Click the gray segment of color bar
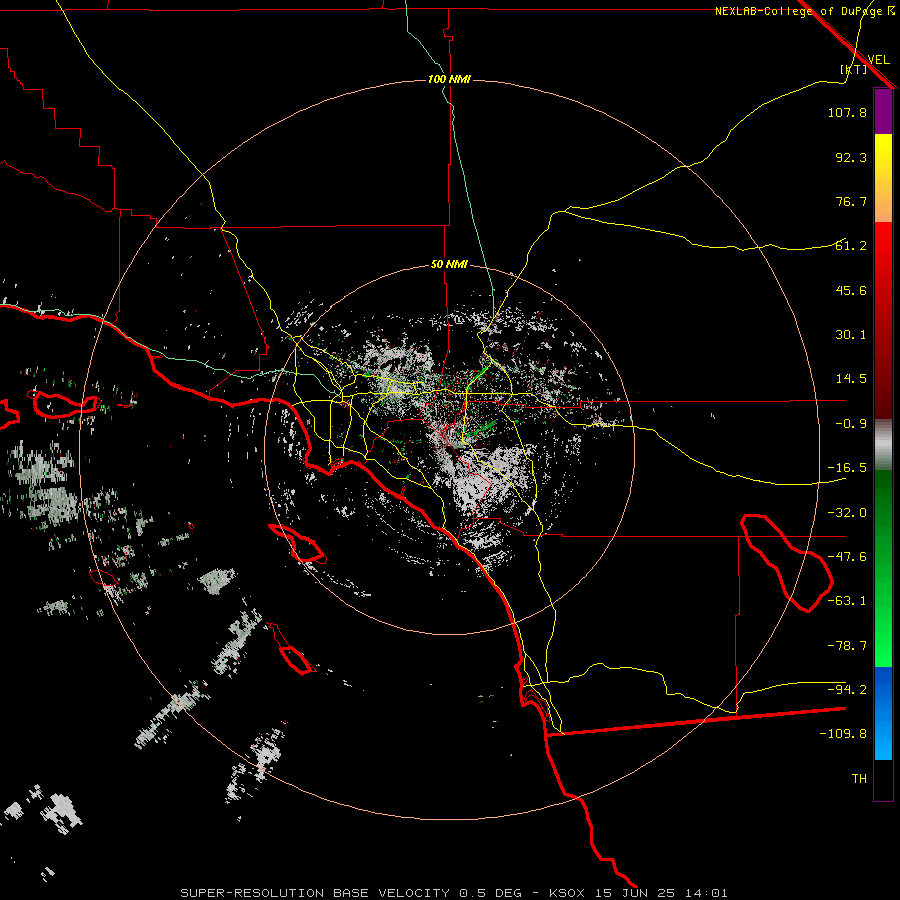Screen dimensions: 900x900 (883, 444)
